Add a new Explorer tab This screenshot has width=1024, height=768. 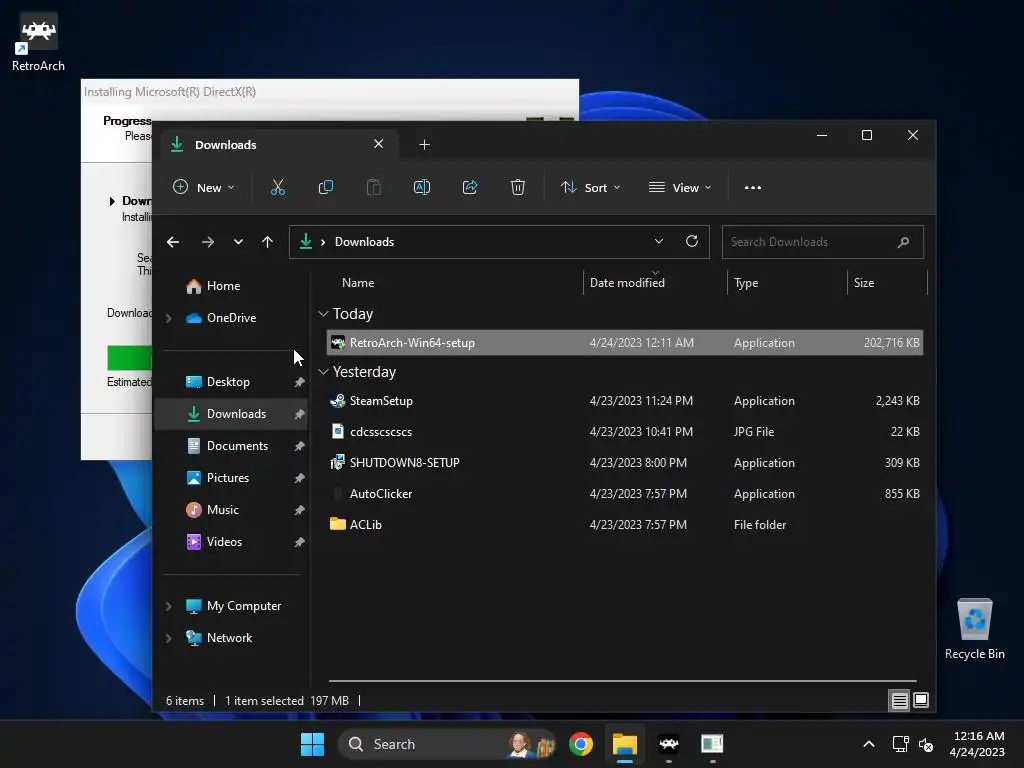click(x=424, y=144)
